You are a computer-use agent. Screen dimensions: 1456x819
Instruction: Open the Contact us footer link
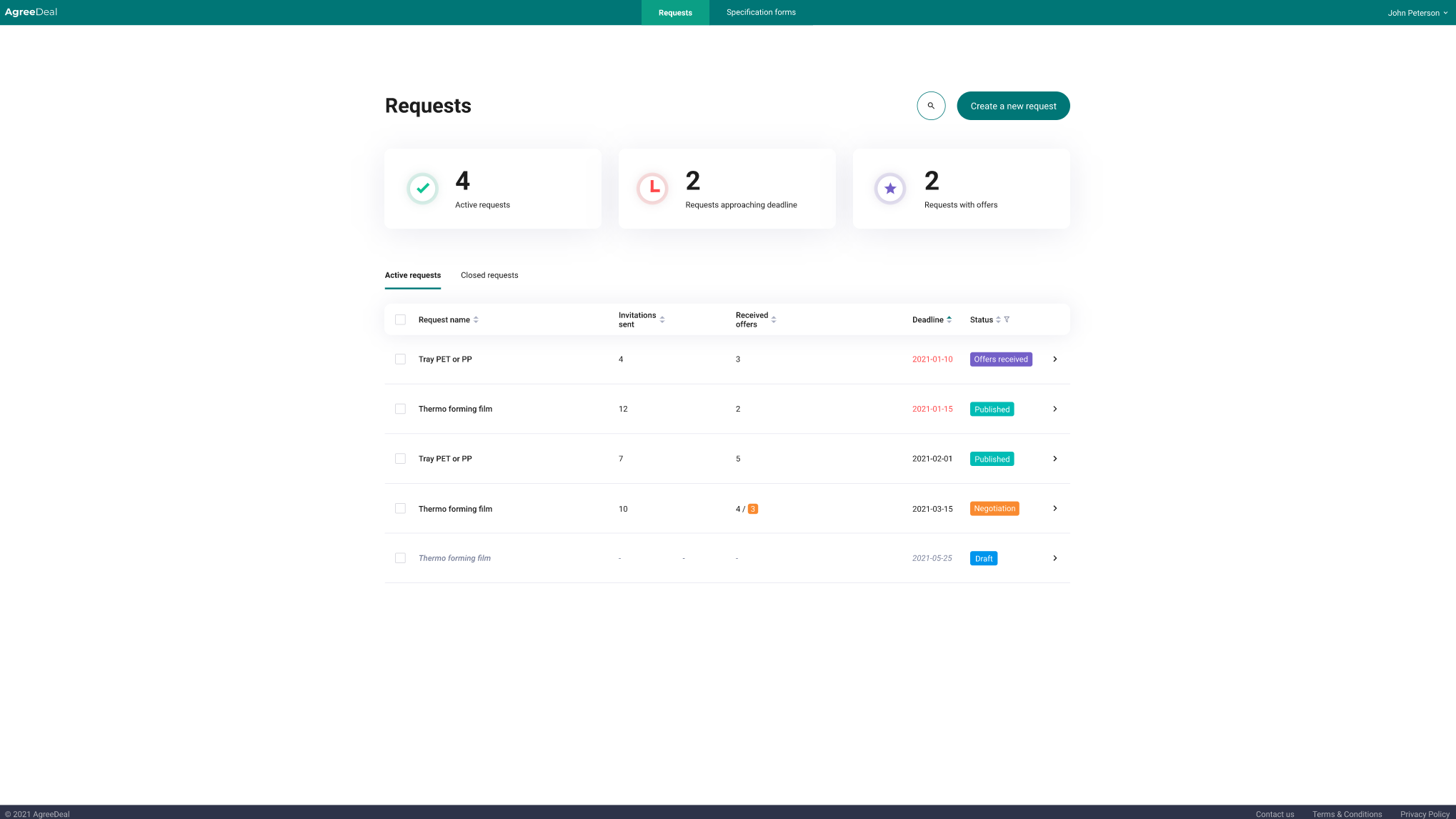[x=1275, y=814]
